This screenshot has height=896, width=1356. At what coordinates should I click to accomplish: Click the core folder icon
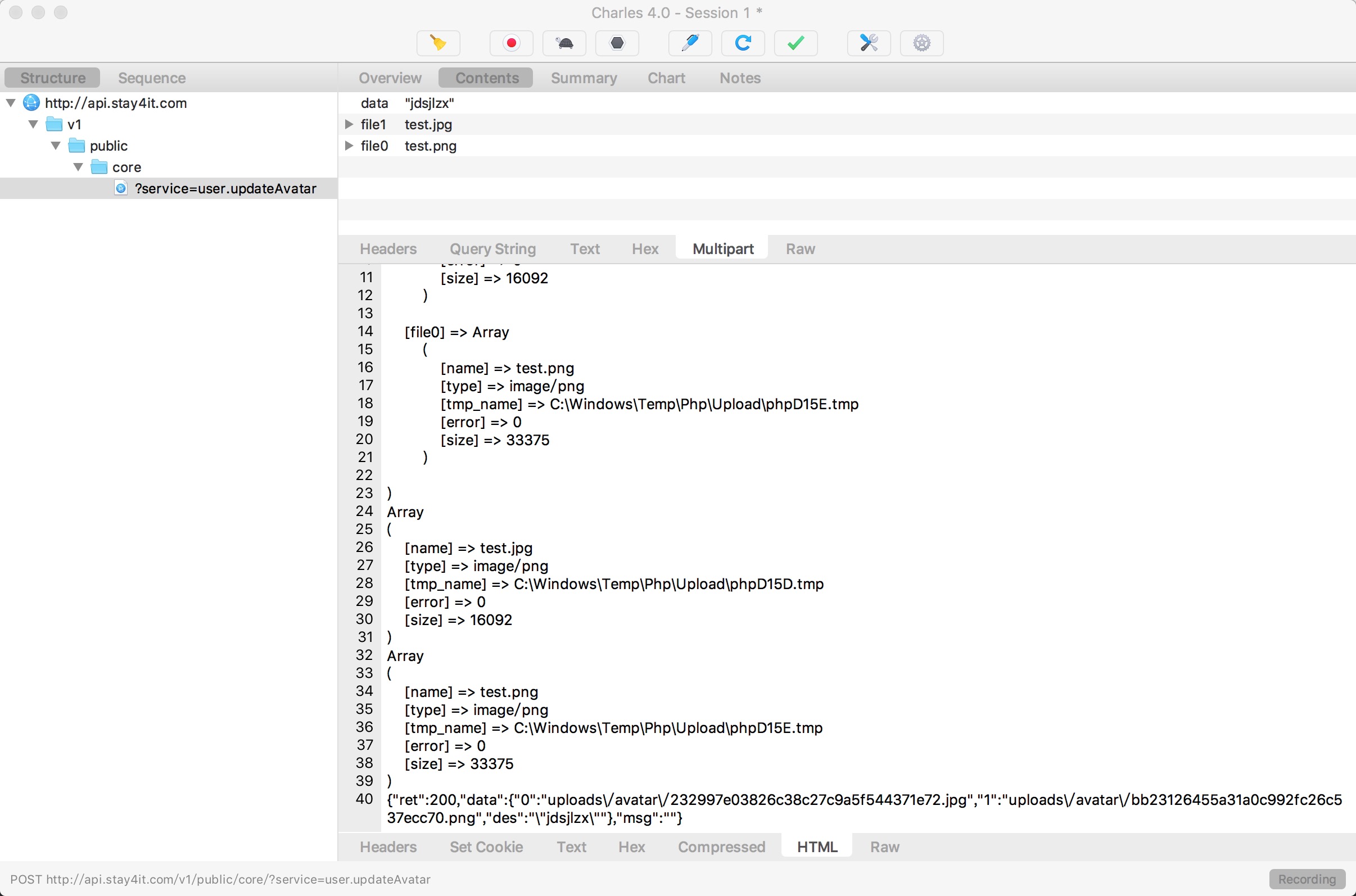tap(99, 167)
